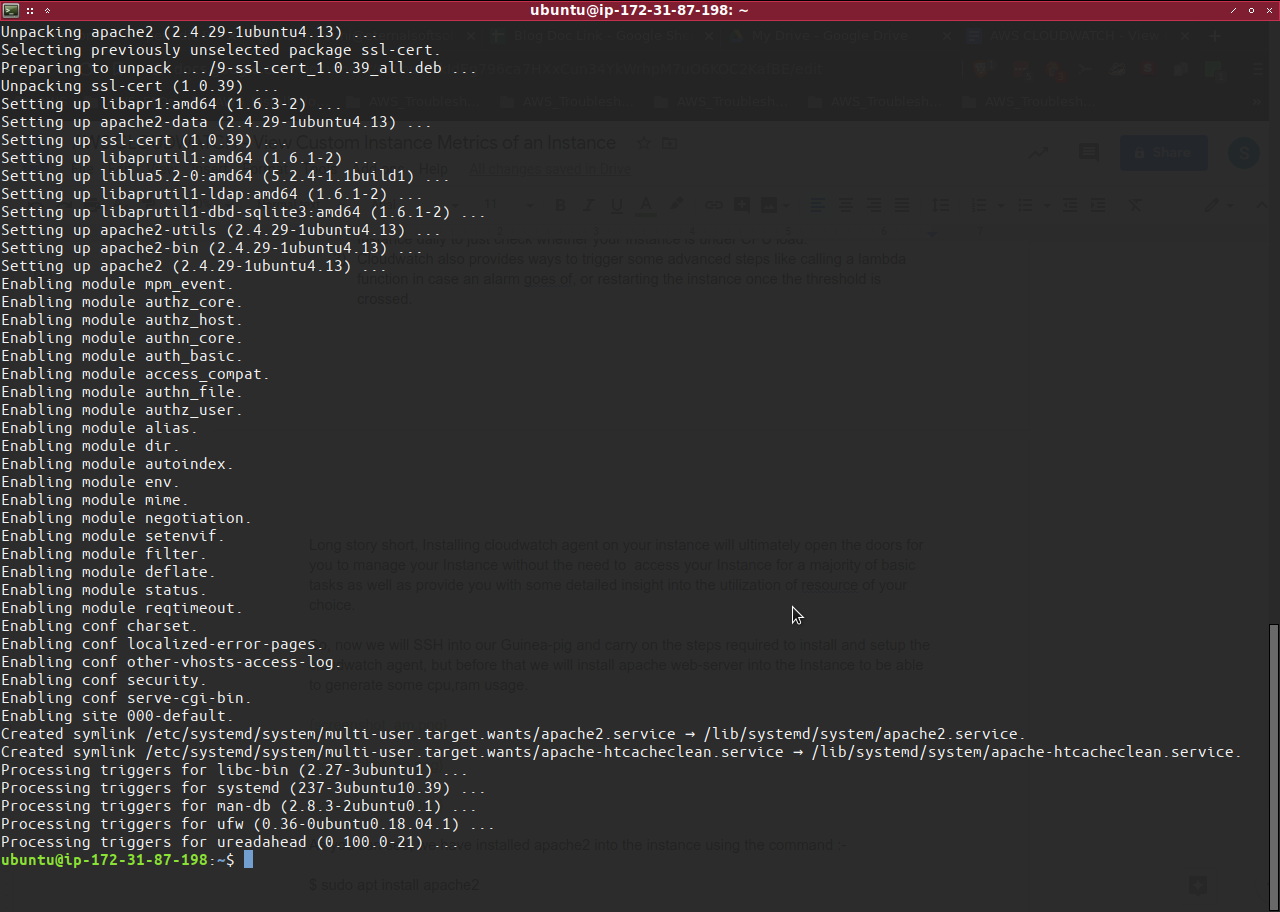The height and width of the screenshot is (912, 1280).
Task: Click "All changes saved in Drive" link
Action: pos(551,169)
